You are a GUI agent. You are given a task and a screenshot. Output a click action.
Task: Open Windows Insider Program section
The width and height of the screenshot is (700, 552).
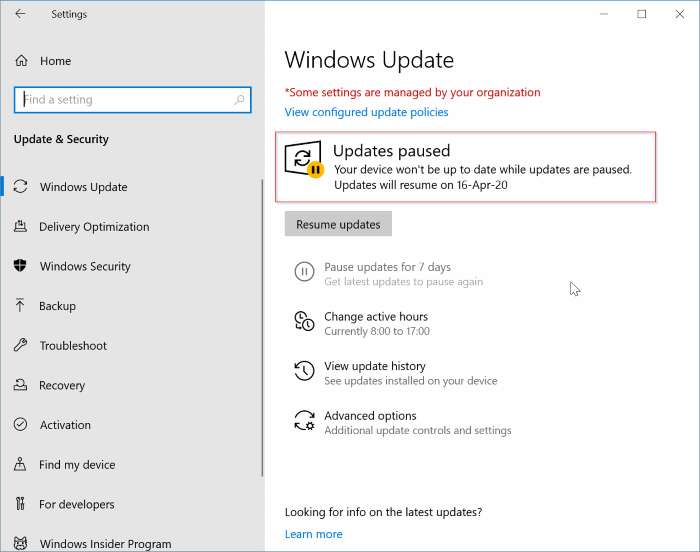105,544
